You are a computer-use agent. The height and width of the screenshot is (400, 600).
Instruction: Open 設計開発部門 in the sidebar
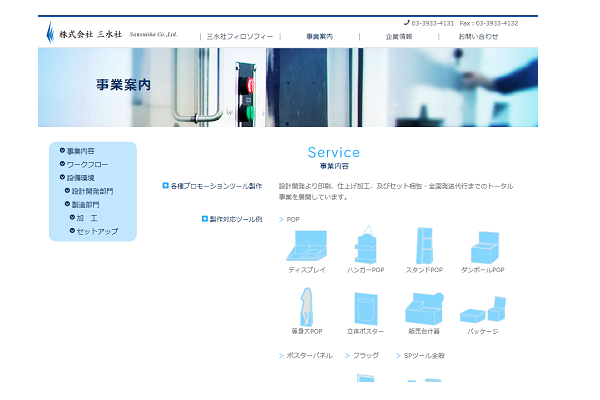[x=92, y=191]
